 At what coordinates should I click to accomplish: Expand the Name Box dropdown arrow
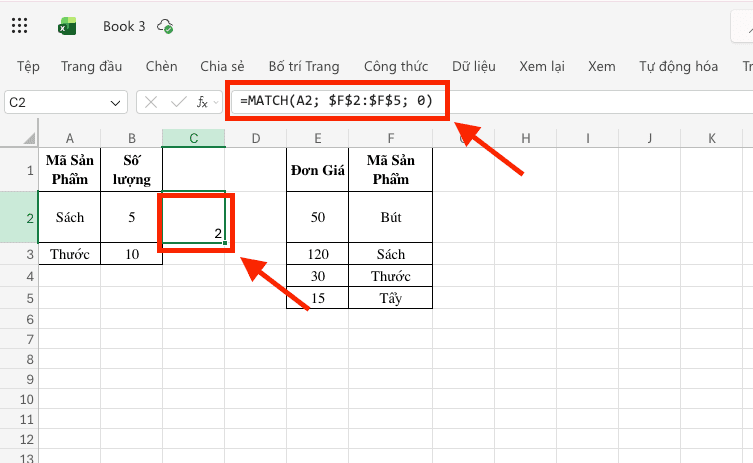tap(115, 103)
